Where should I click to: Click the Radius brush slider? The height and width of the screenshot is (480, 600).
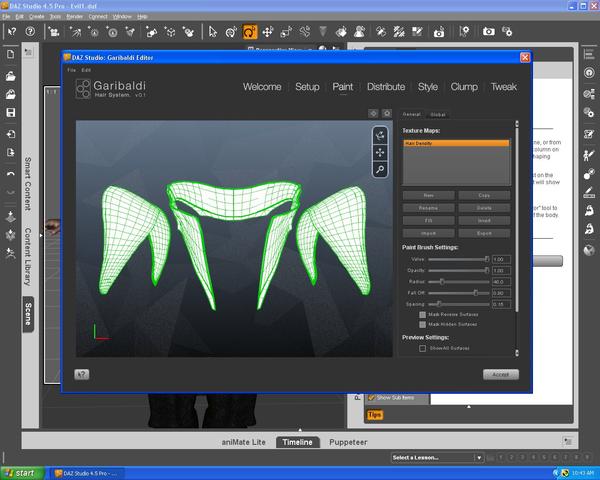[458, 282]
